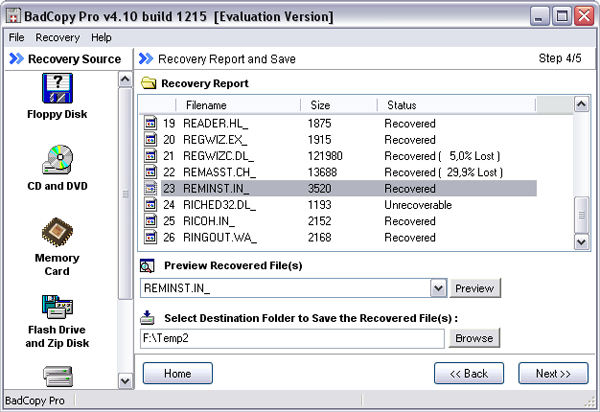Open the Recovery menu
Viewport: 600px width, 412px height.
57,37
